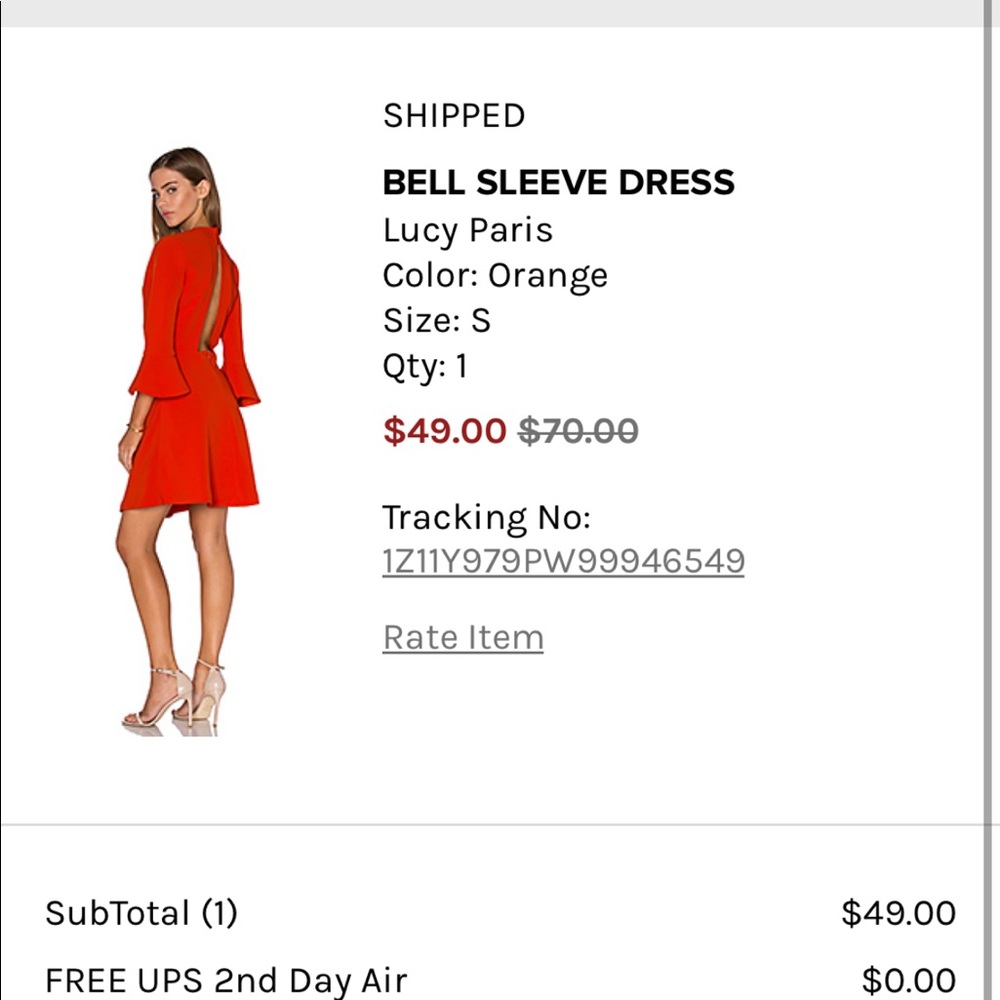1000x1000 pixels.
Task: Open the tracking number 1Z11Y979PW99946549
Action: click(x=564, y=561)
